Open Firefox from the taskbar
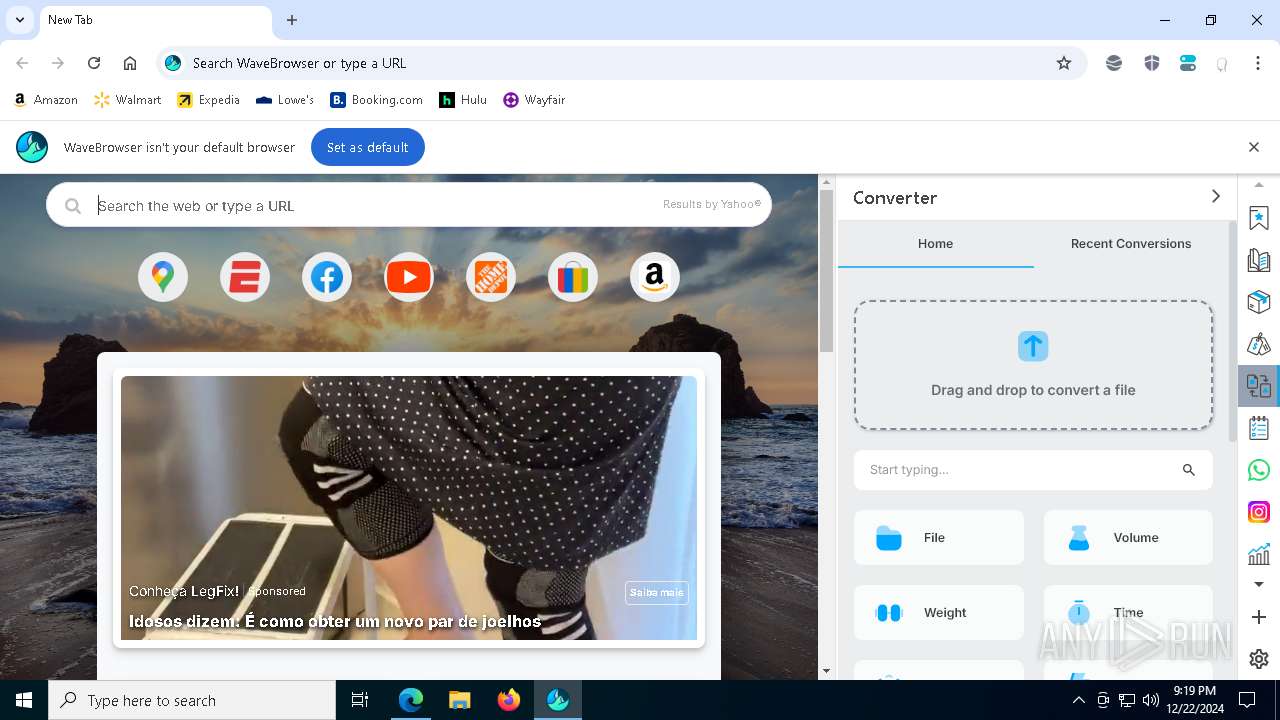 (x=509, y=700)
